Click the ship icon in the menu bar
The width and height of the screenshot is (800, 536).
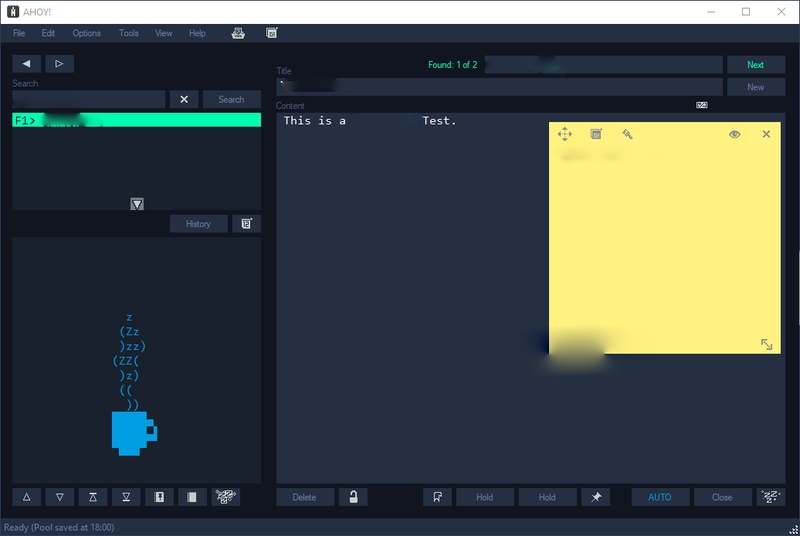pyautogui.click(x=238, y=33)
